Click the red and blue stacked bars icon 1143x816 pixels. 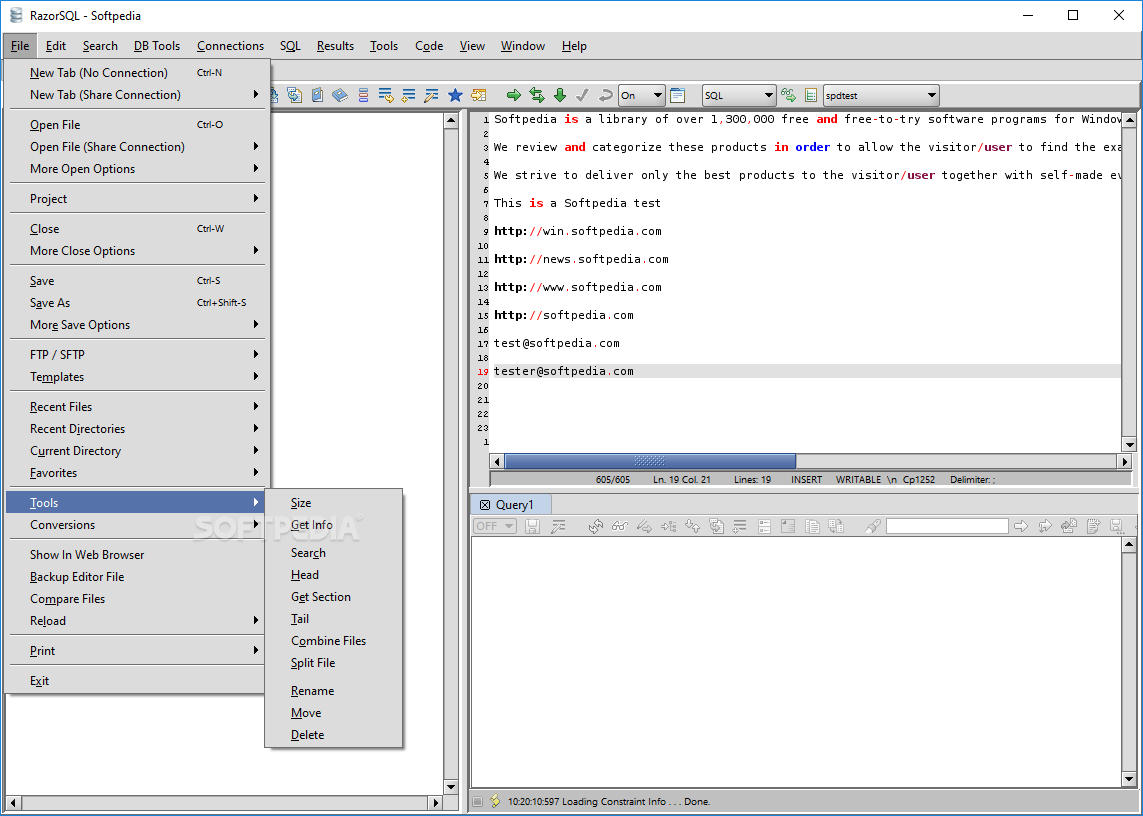pos(363,96)
